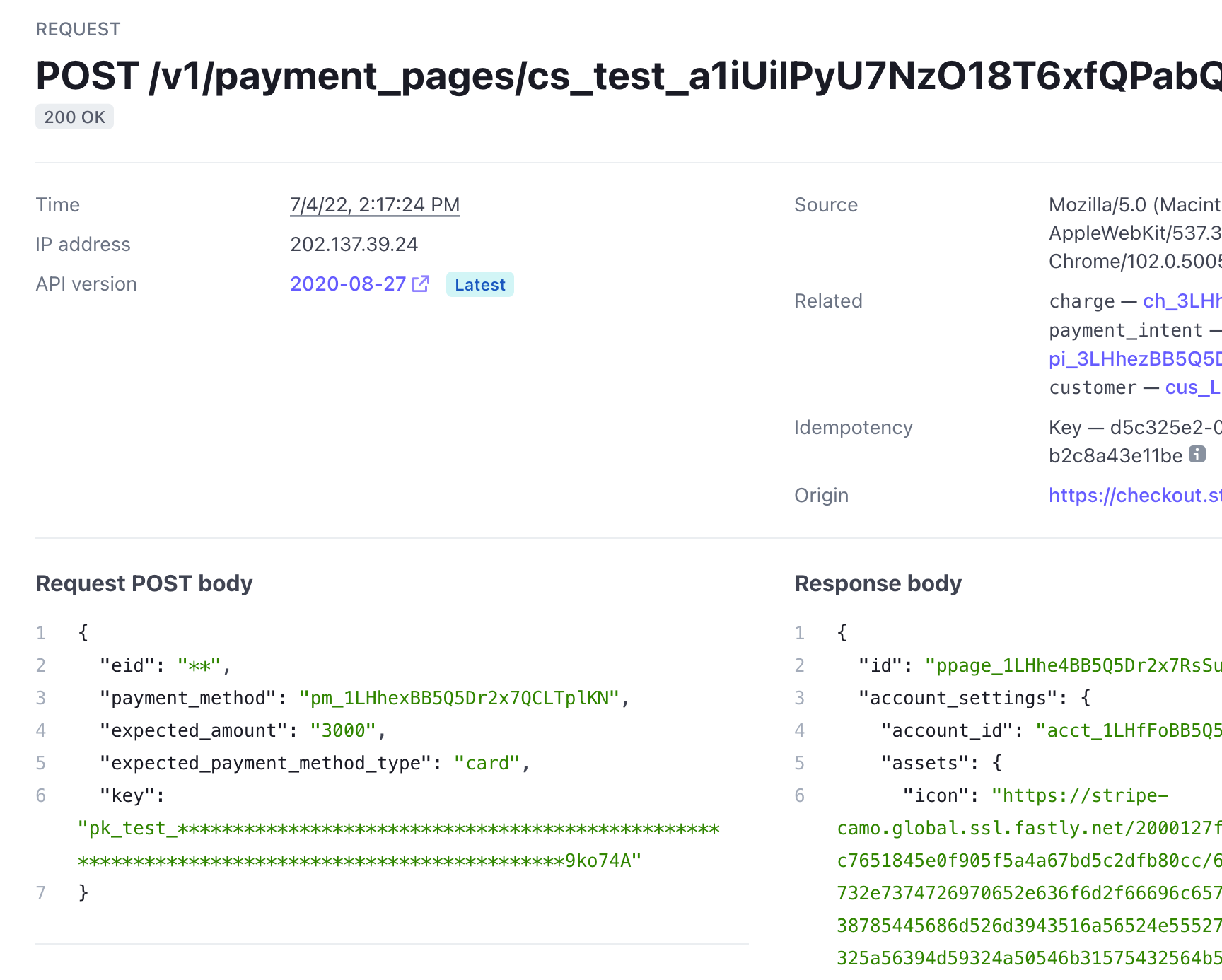Click the Latest version badge
The height and width of the screenshot is (980, 1222).
click(x=479, y=284)
